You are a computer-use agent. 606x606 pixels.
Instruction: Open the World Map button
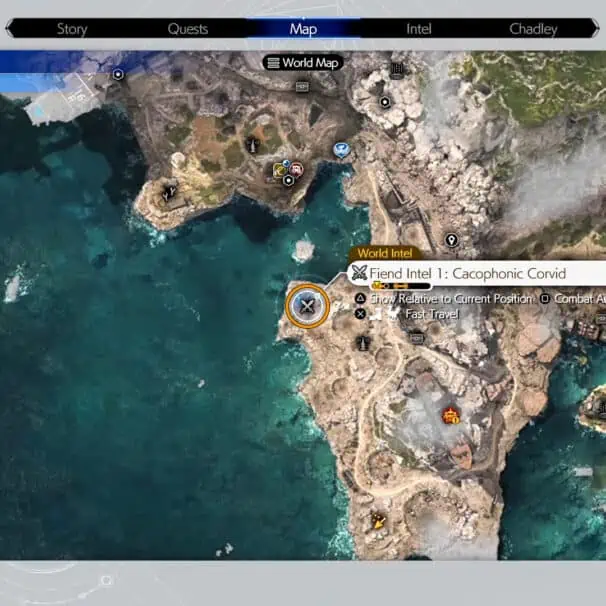click(303, 63)
